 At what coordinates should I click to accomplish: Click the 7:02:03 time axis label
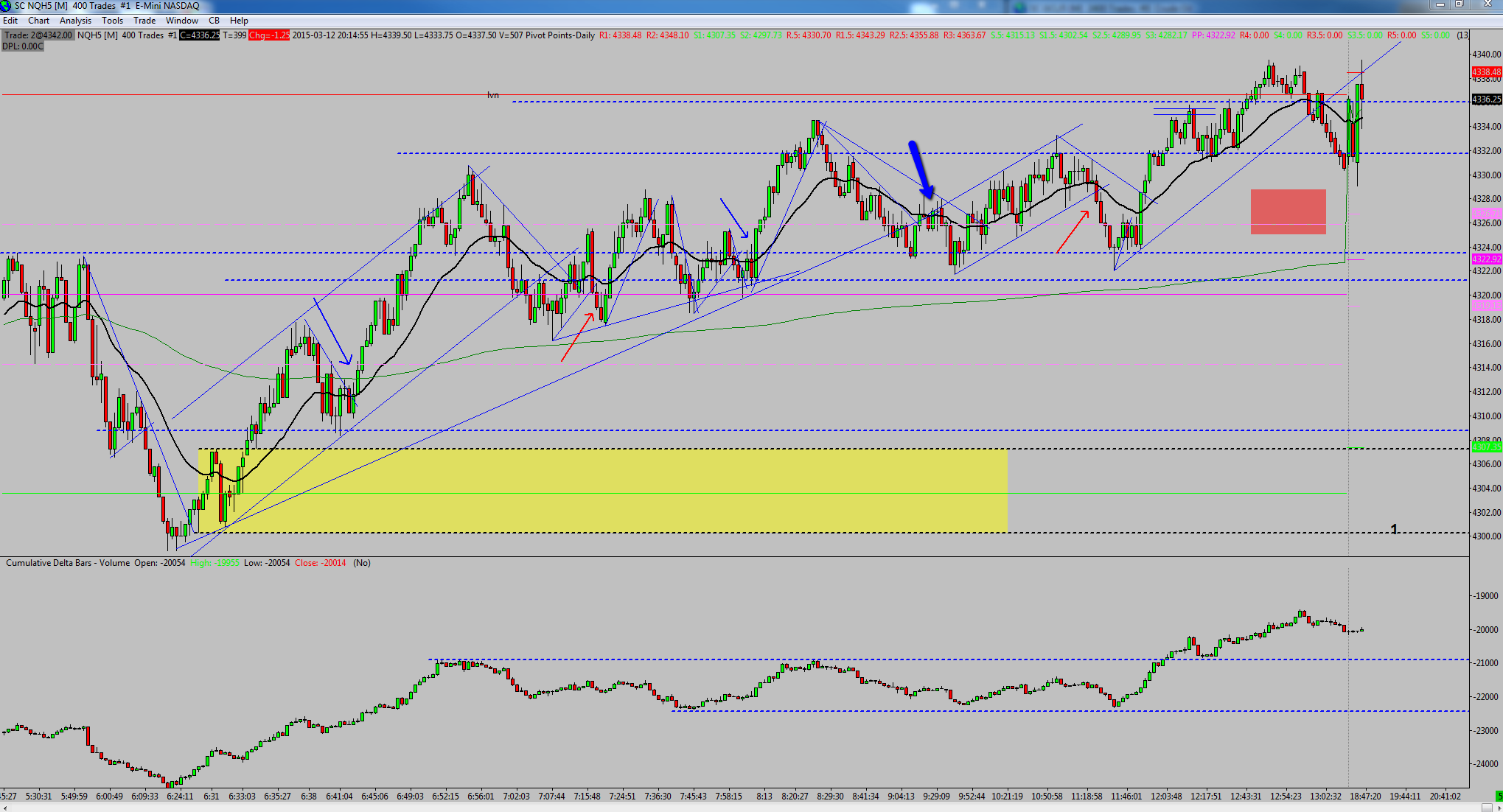(516, 797)
